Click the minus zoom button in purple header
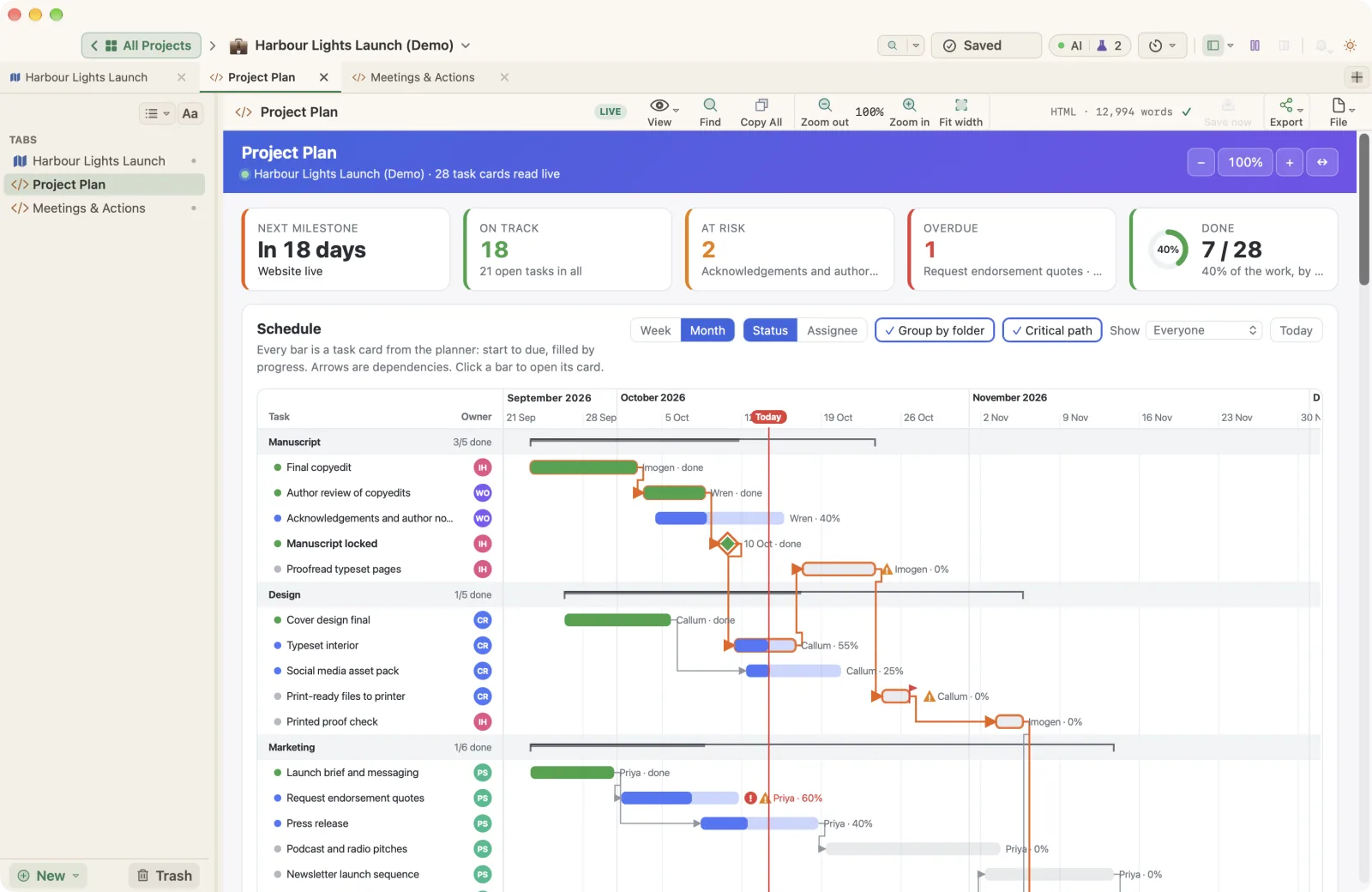This screenshot has height=892, width=1372. [x=1201, y=162]
